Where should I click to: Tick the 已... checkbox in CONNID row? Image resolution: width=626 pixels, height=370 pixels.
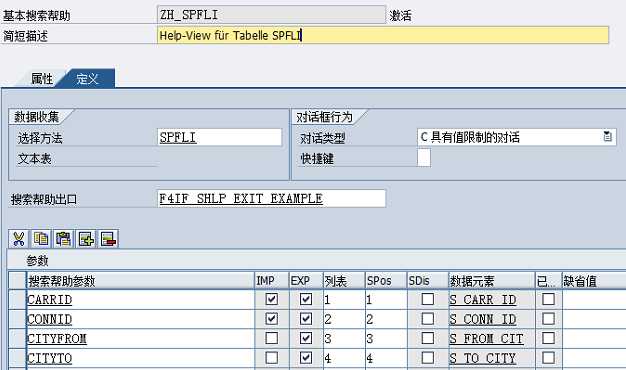click(x=548, y=319)
